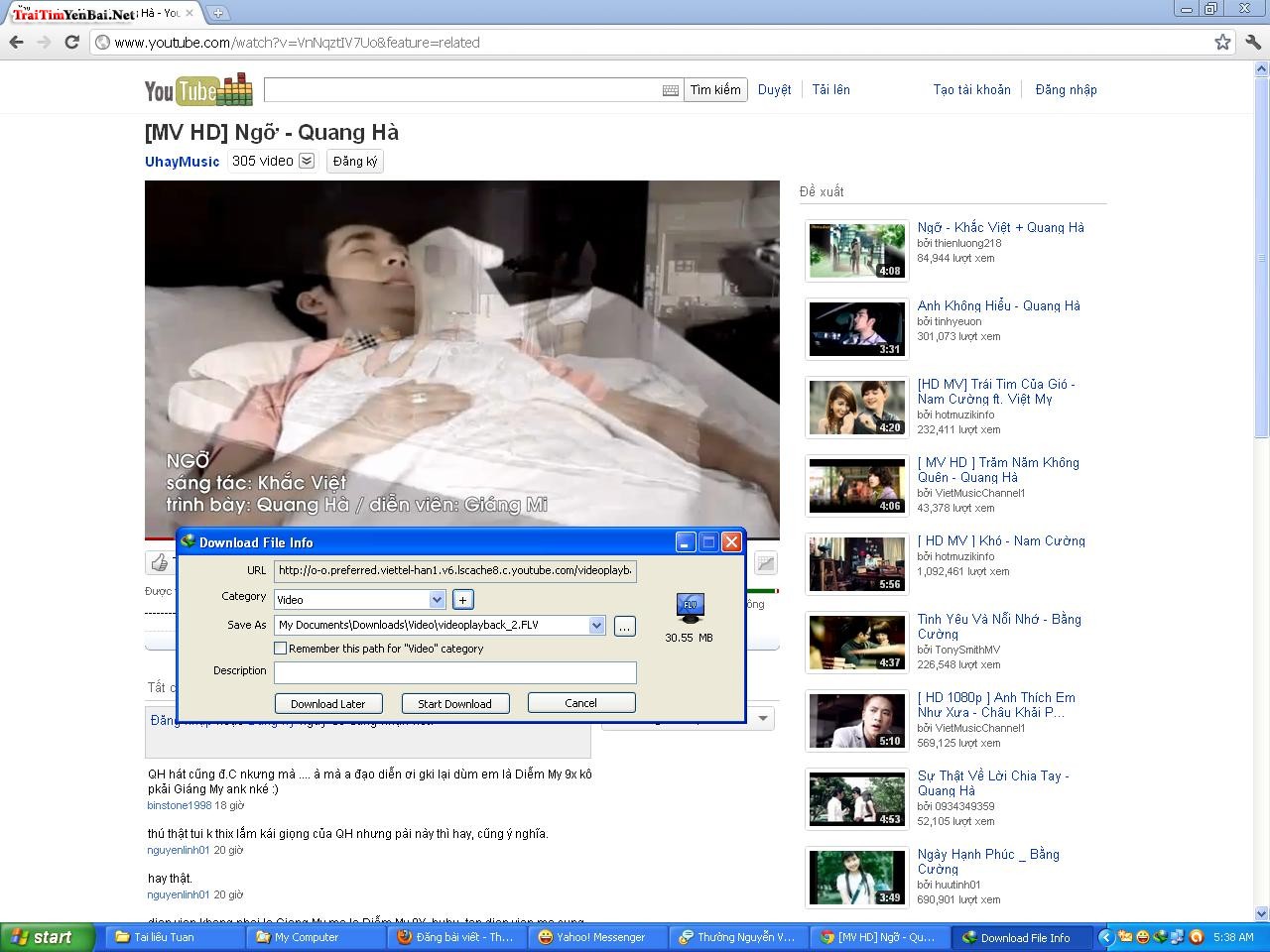Browse save location with ellipsis button
Viewport: 1270px width, 952px height.
coord(624,626)
